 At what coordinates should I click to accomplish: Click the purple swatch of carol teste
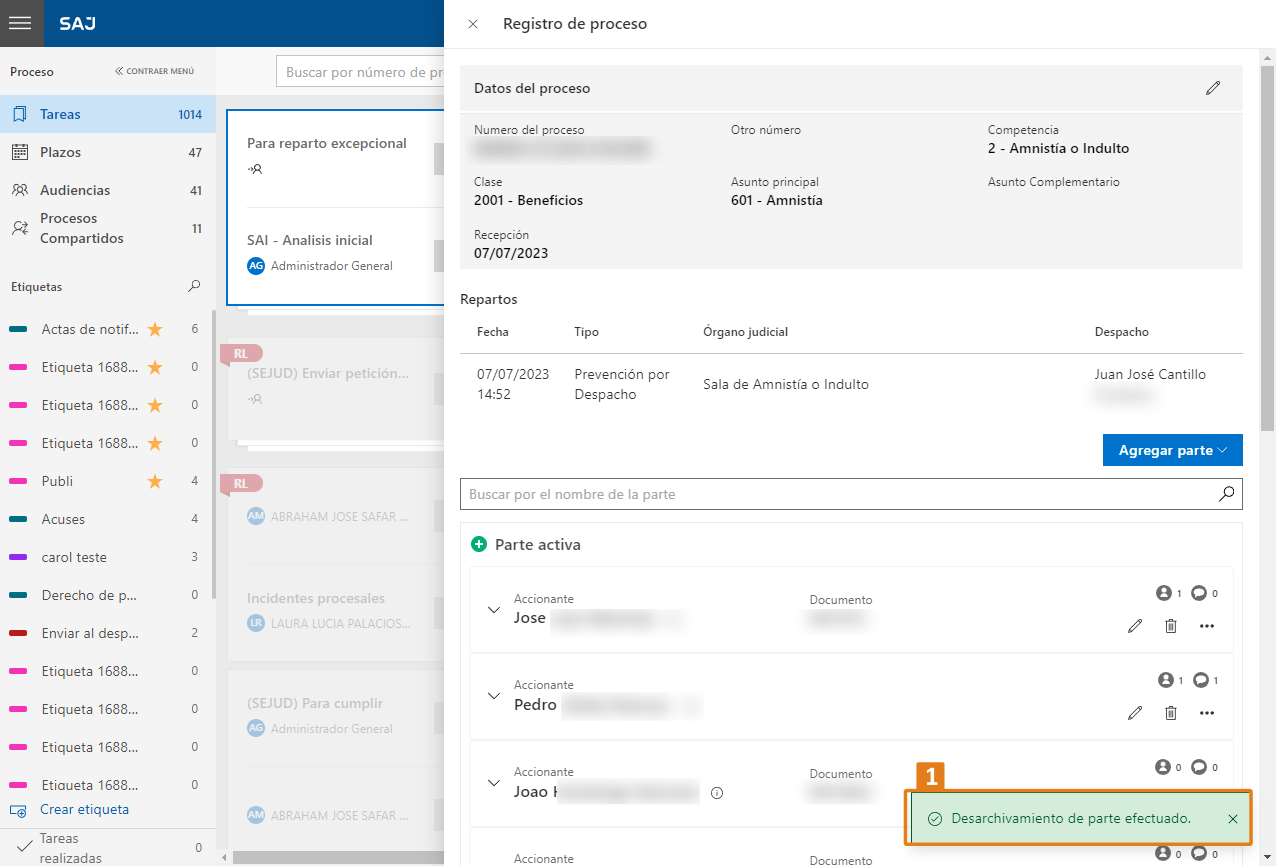pyautogui.click(x=18, y=557)
